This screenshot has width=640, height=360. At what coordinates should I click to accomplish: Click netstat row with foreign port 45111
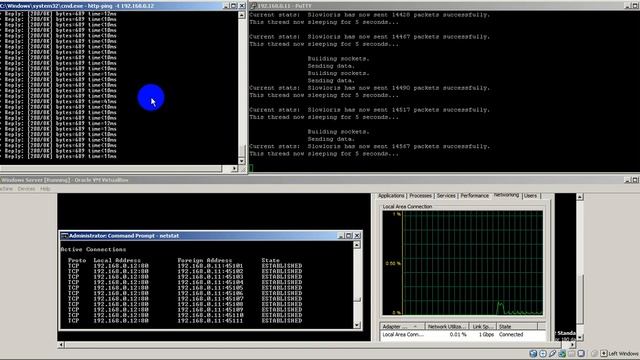[x=185, y=321]
